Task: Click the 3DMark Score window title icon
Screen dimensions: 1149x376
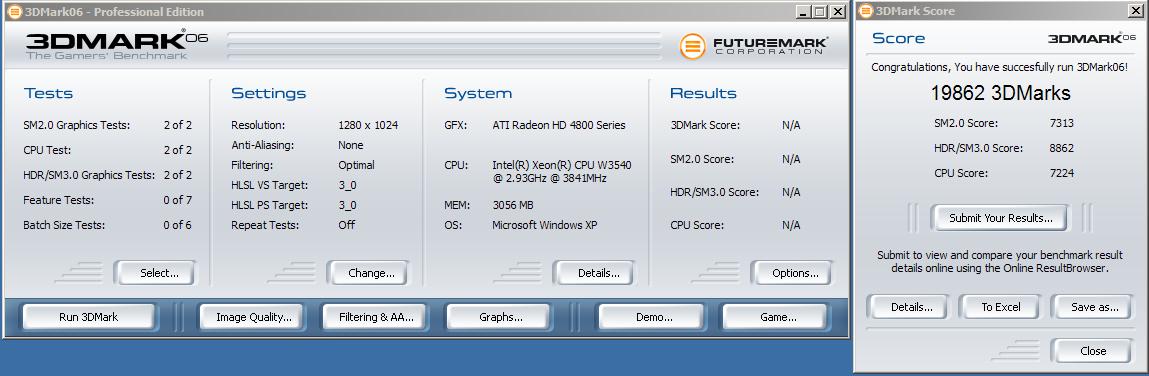Action: [866, 11]
